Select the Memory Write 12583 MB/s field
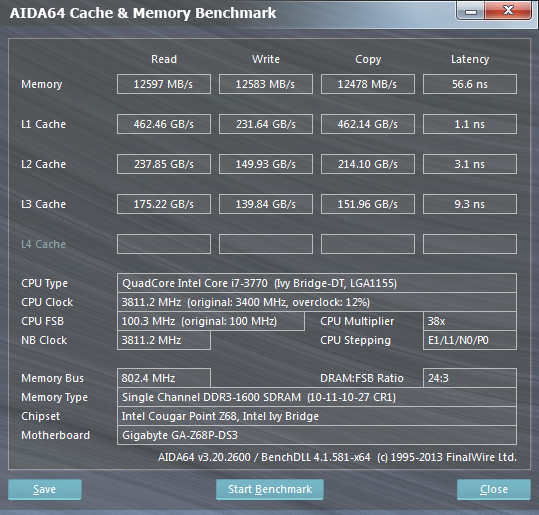This screenshot has height=515, width=539. (x=266, y=84)
